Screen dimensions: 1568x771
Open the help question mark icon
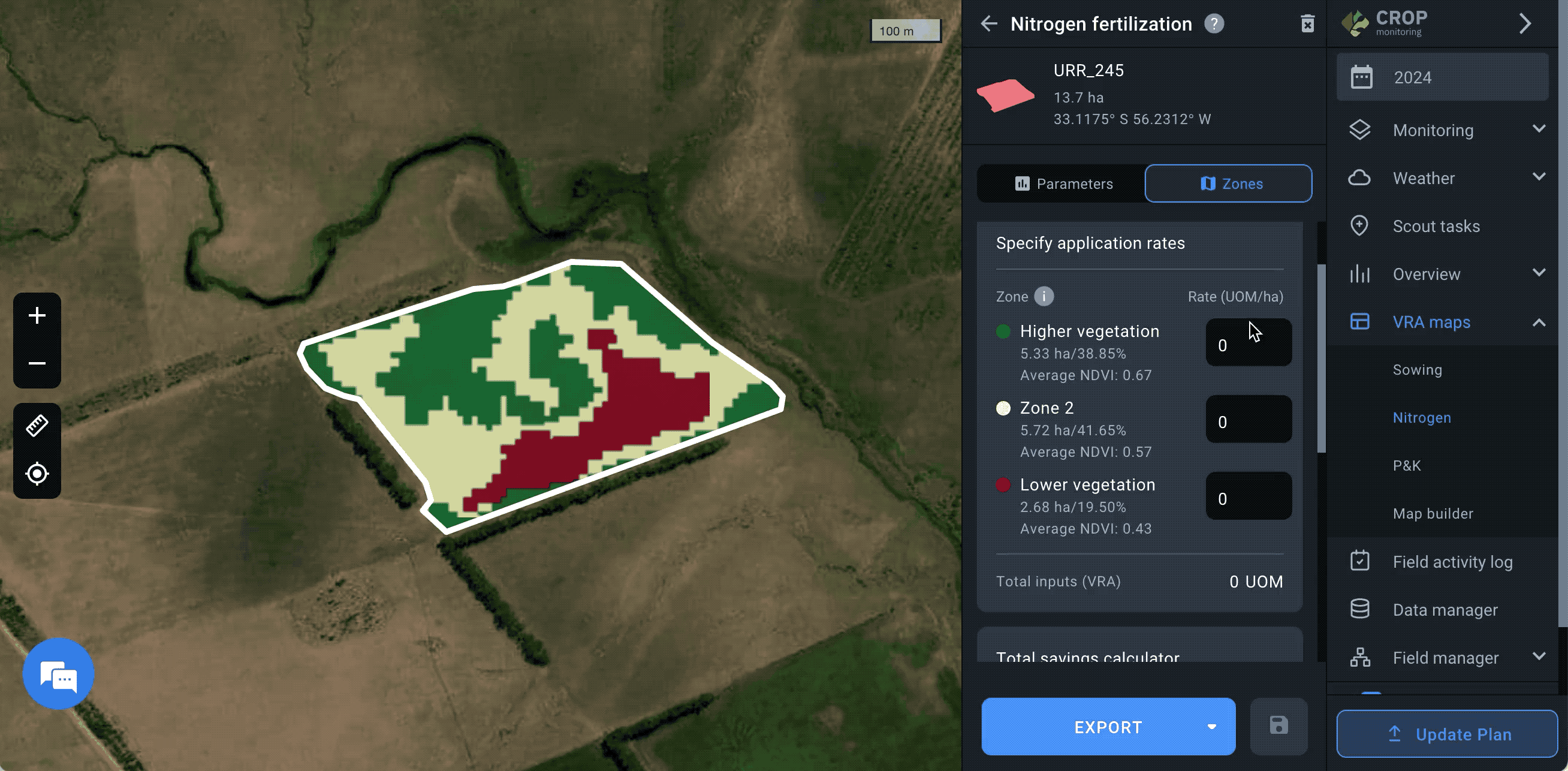[1214, 24]
